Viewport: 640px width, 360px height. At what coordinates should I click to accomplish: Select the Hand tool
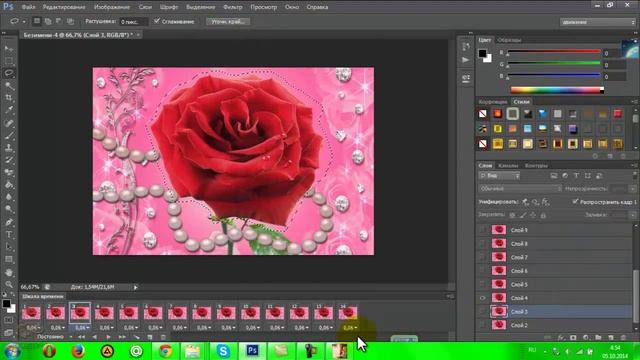9,272
